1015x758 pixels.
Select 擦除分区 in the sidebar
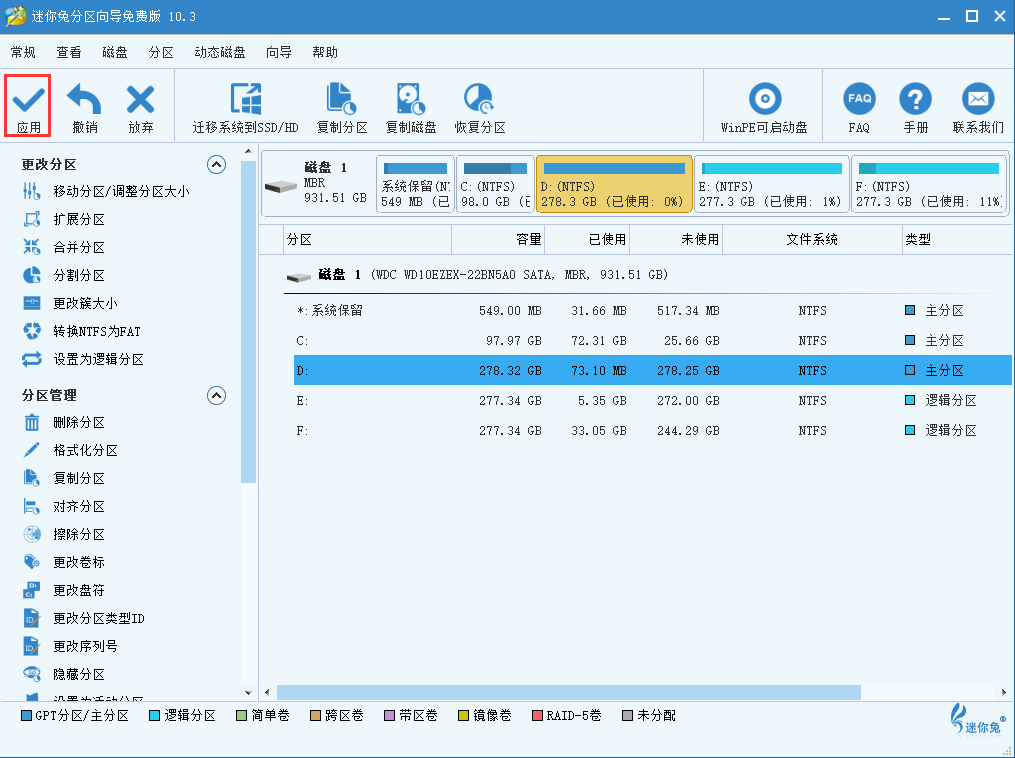tap(79, 534)
